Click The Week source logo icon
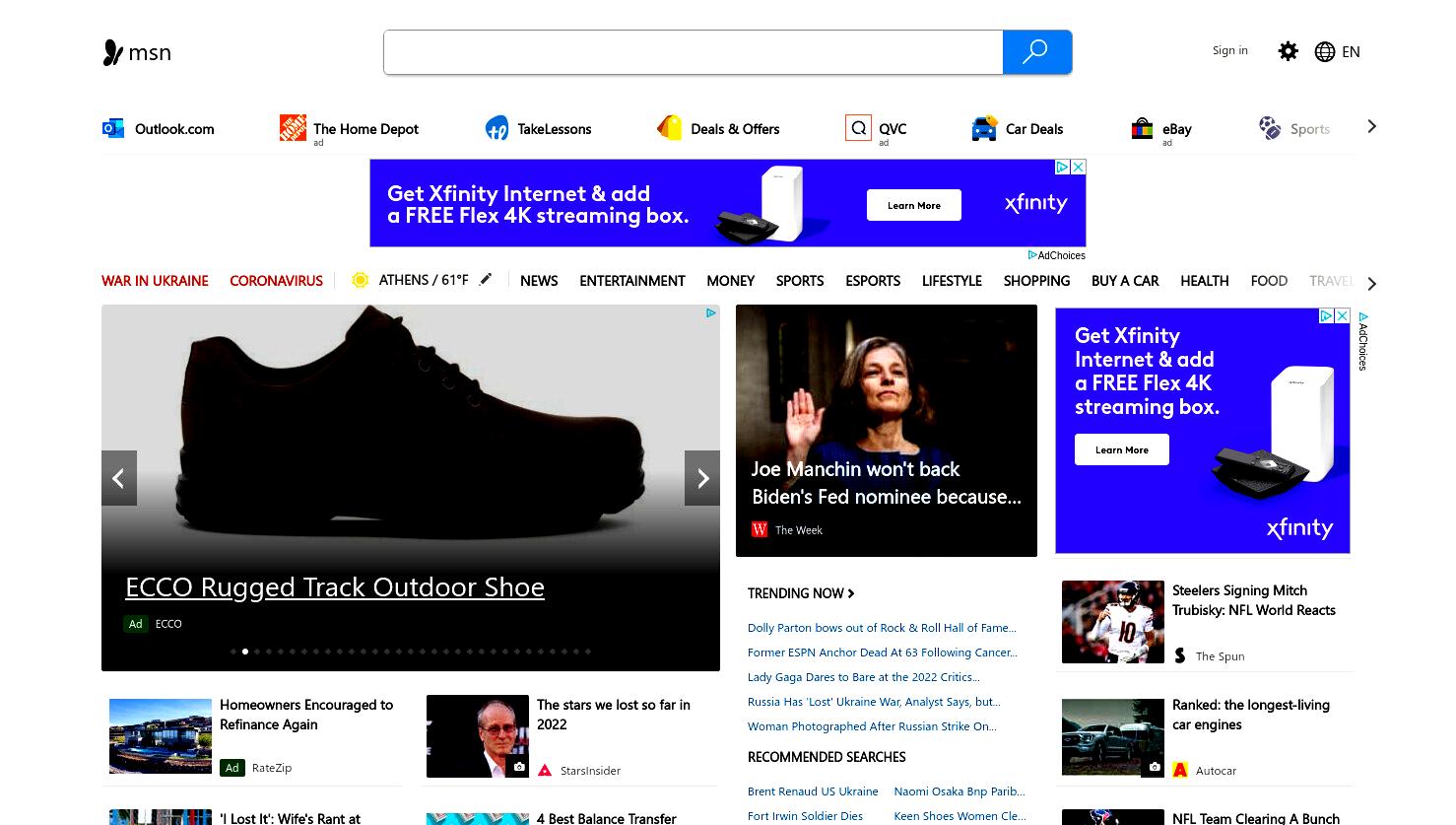Image resolution: width=1456 pixels, height=825 pixels. (760, 529)
